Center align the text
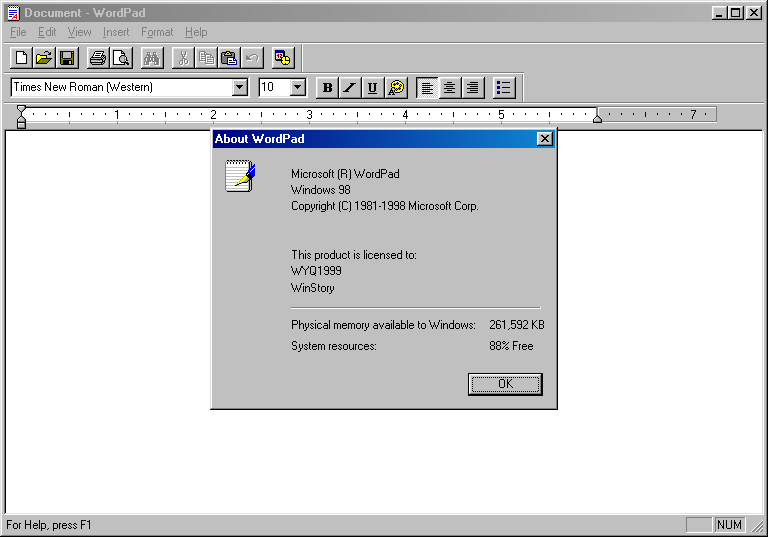768x537 pixels. click(x=450, y=88)
